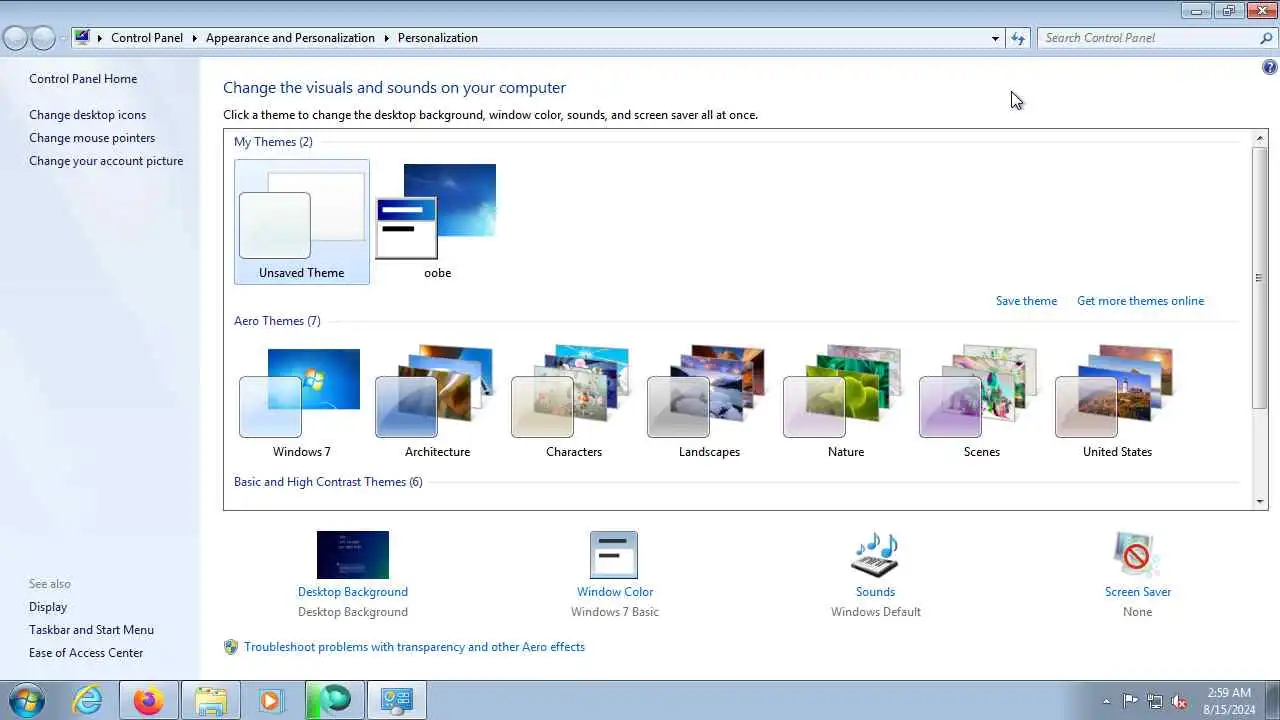Open the recent pages dropdown arrow
Viewport: 1280px width, 720px height.
pos(63,38)
